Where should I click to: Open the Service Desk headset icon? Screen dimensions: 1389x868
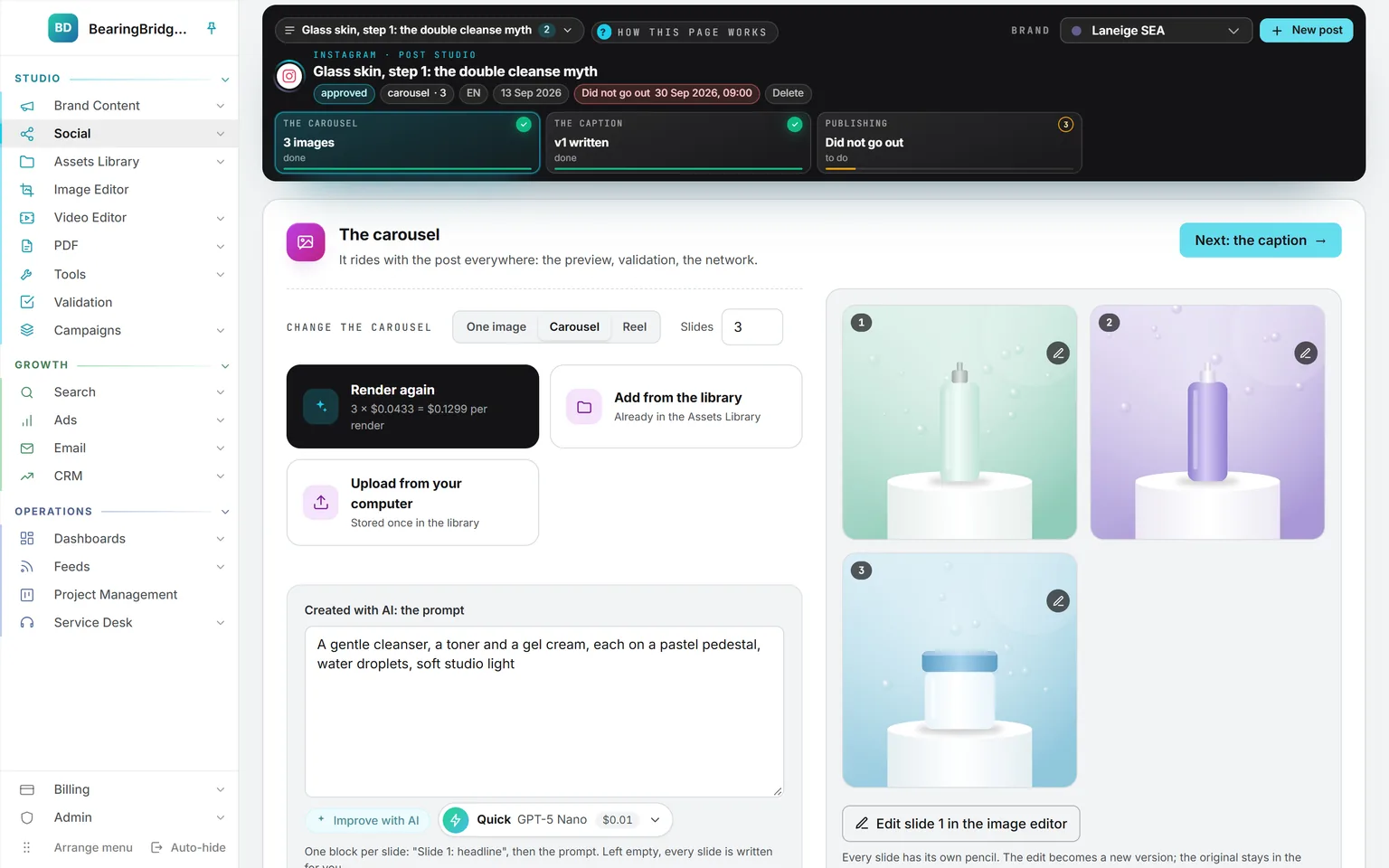click(27, 622)
